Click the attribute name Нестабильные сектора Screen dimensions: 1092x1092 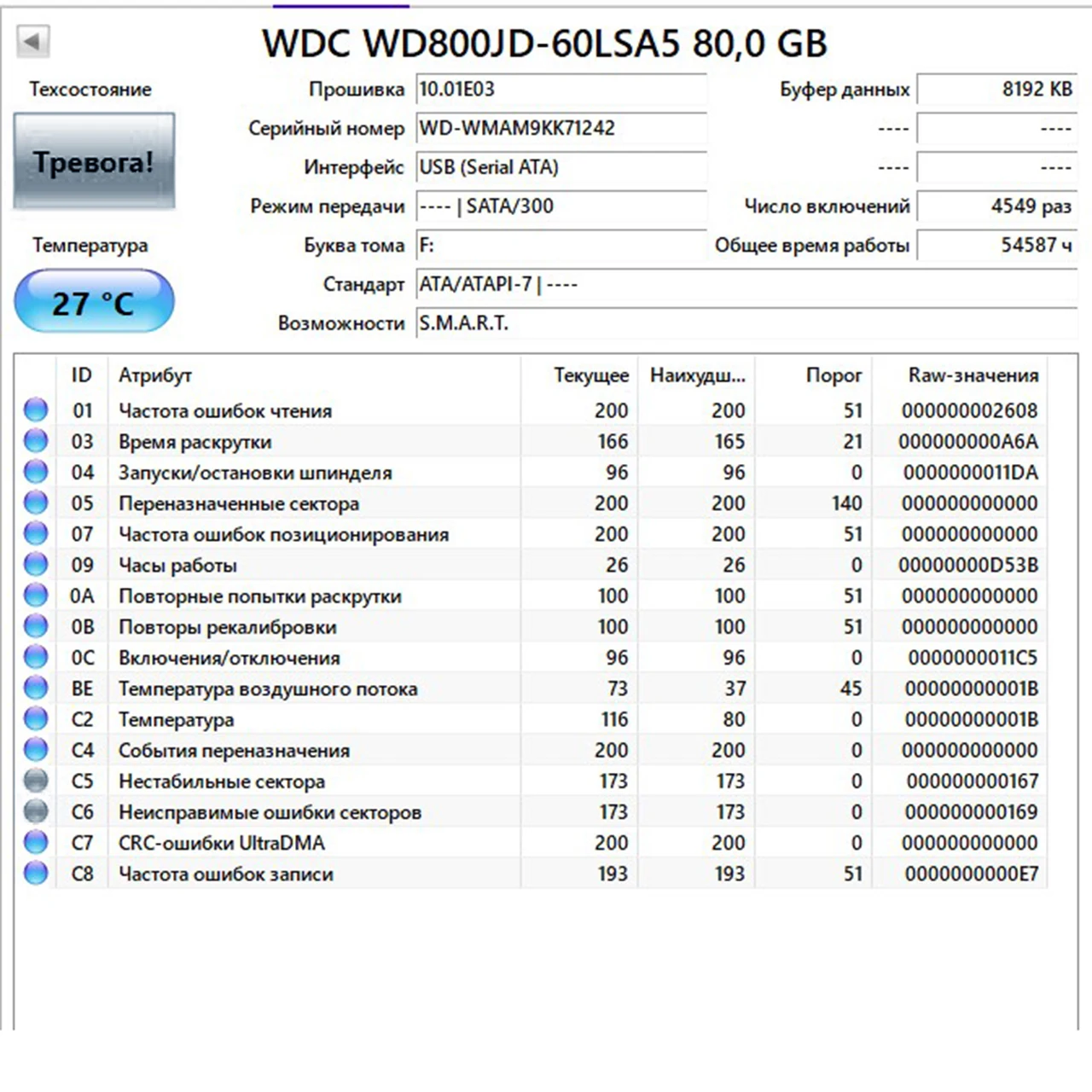click(x=222, y=781)
